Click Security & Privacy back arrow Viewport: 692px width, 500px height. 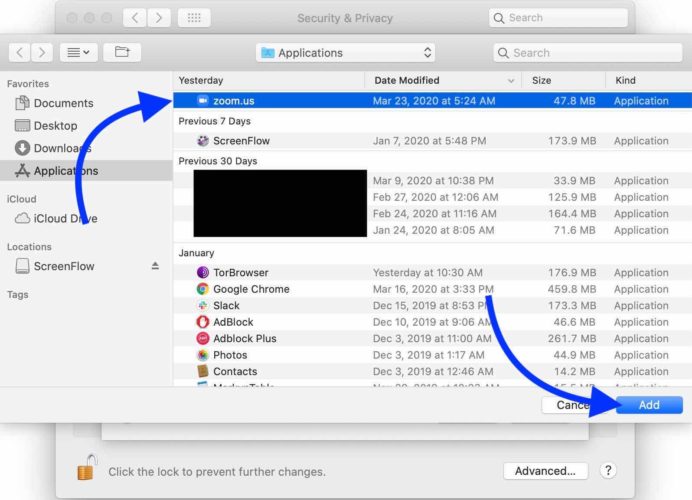click(135, 18)
